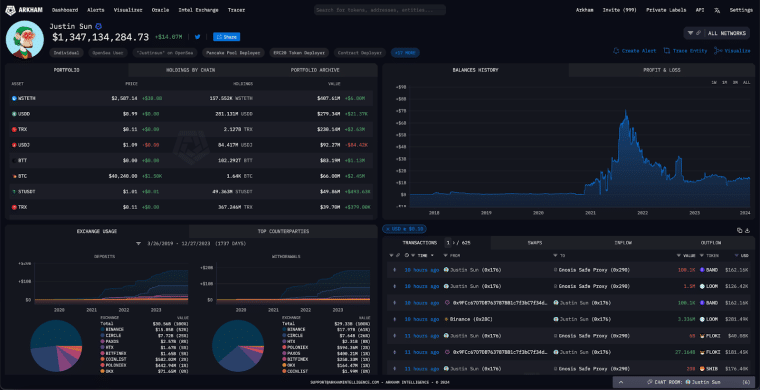760x390 pixels.
Task: Click the BAND token icon in the first transaction
Action: [702, 270]
